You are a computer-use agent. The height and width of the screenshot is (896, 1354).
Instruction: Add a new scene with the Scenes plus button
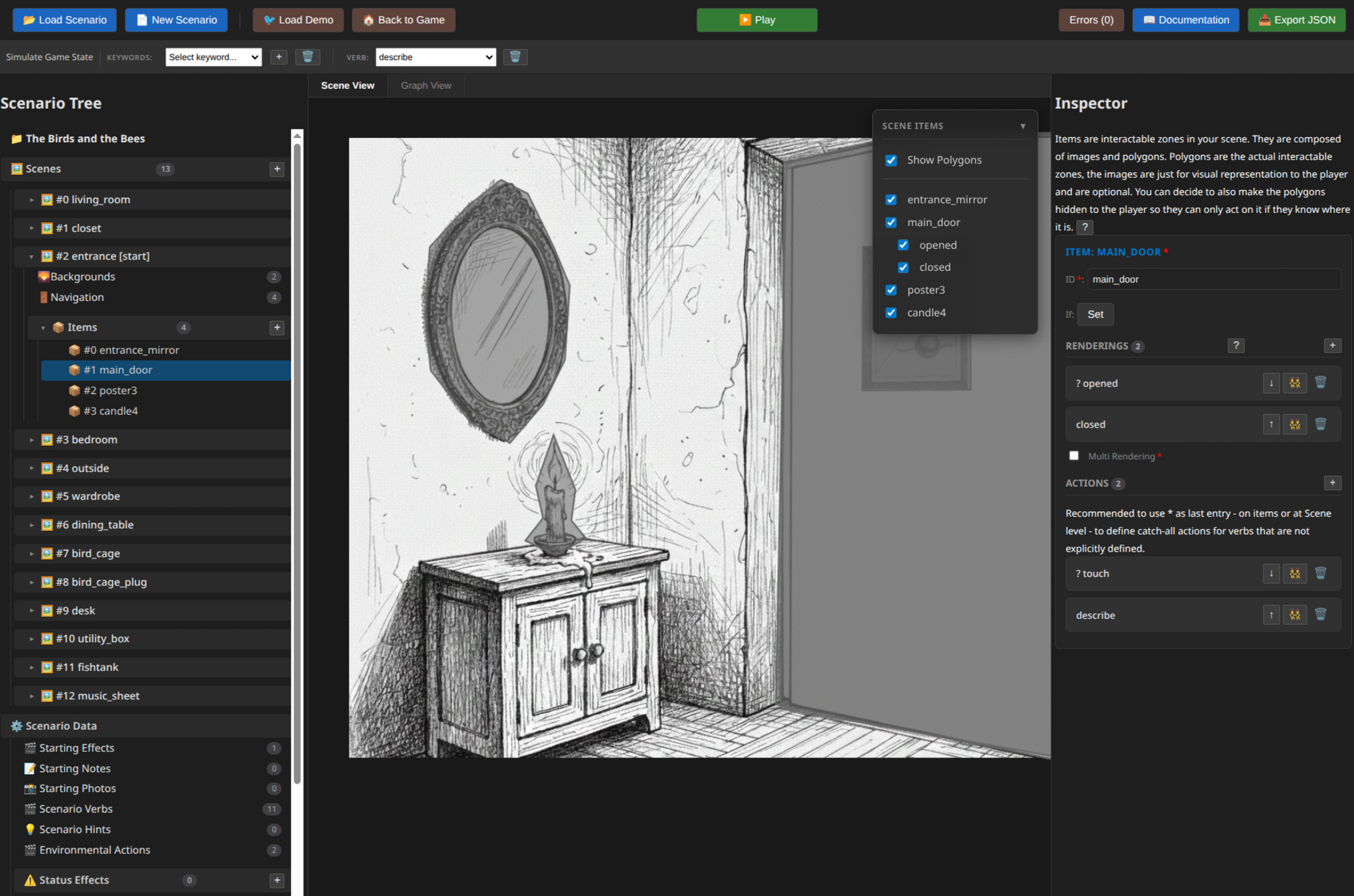pos(277,169)
